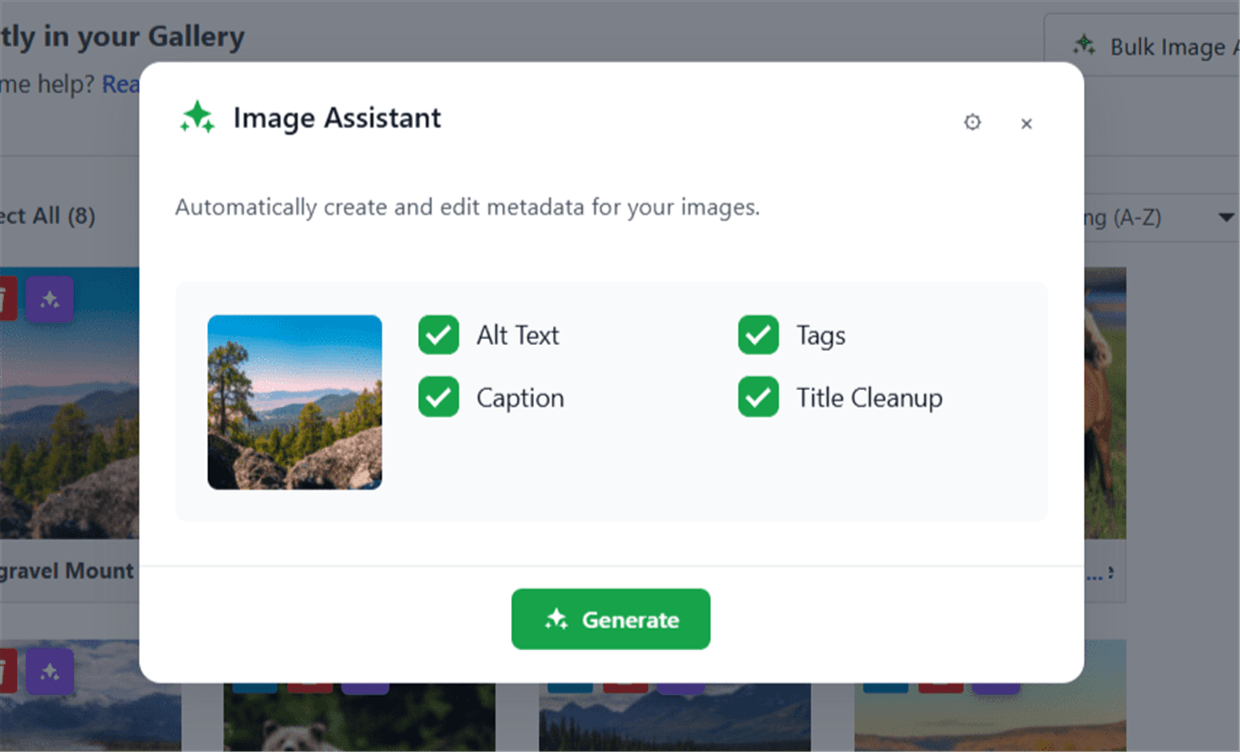Image resolution: width=1240 pixels, height=752 pixels.
Task: Uncheck the Alt Text checkbox
Action: [438, 335]
